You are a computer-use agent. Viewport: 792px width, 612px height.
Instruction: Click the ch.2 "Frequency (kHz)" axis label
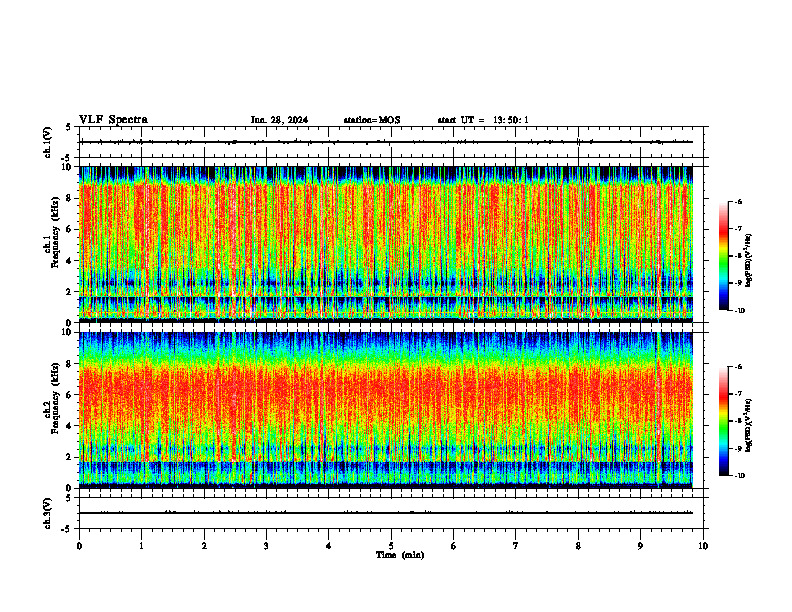[x=55, y=398]
